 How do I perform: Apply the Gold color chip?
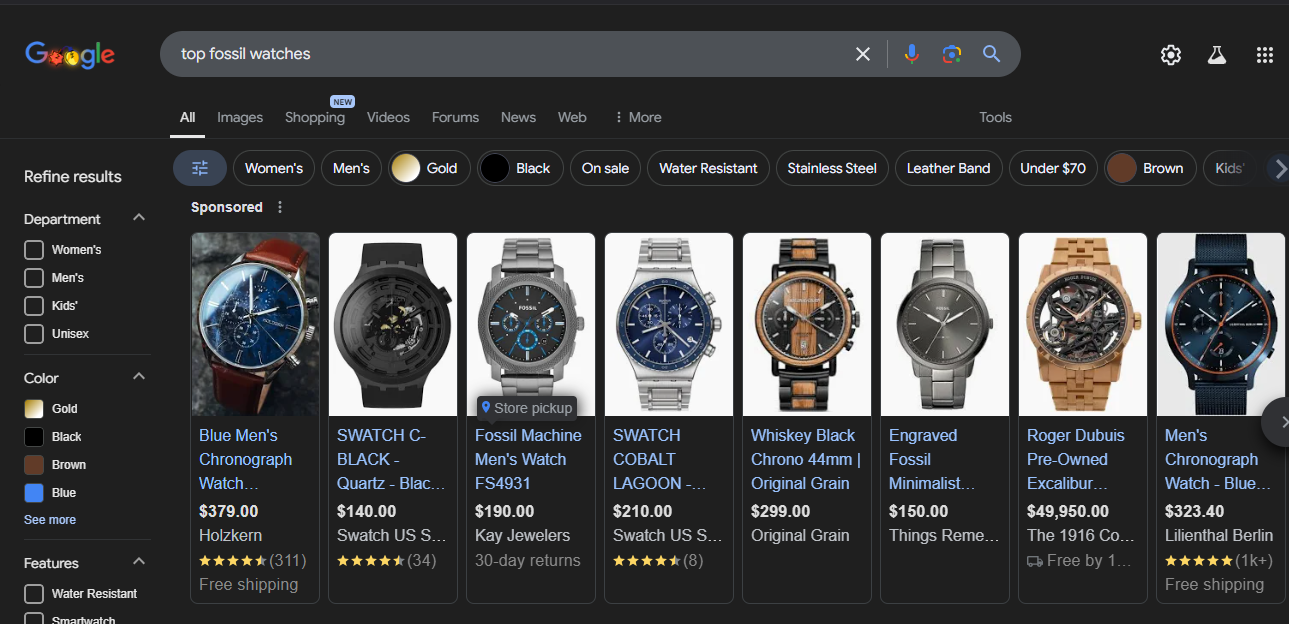(429, 168)
